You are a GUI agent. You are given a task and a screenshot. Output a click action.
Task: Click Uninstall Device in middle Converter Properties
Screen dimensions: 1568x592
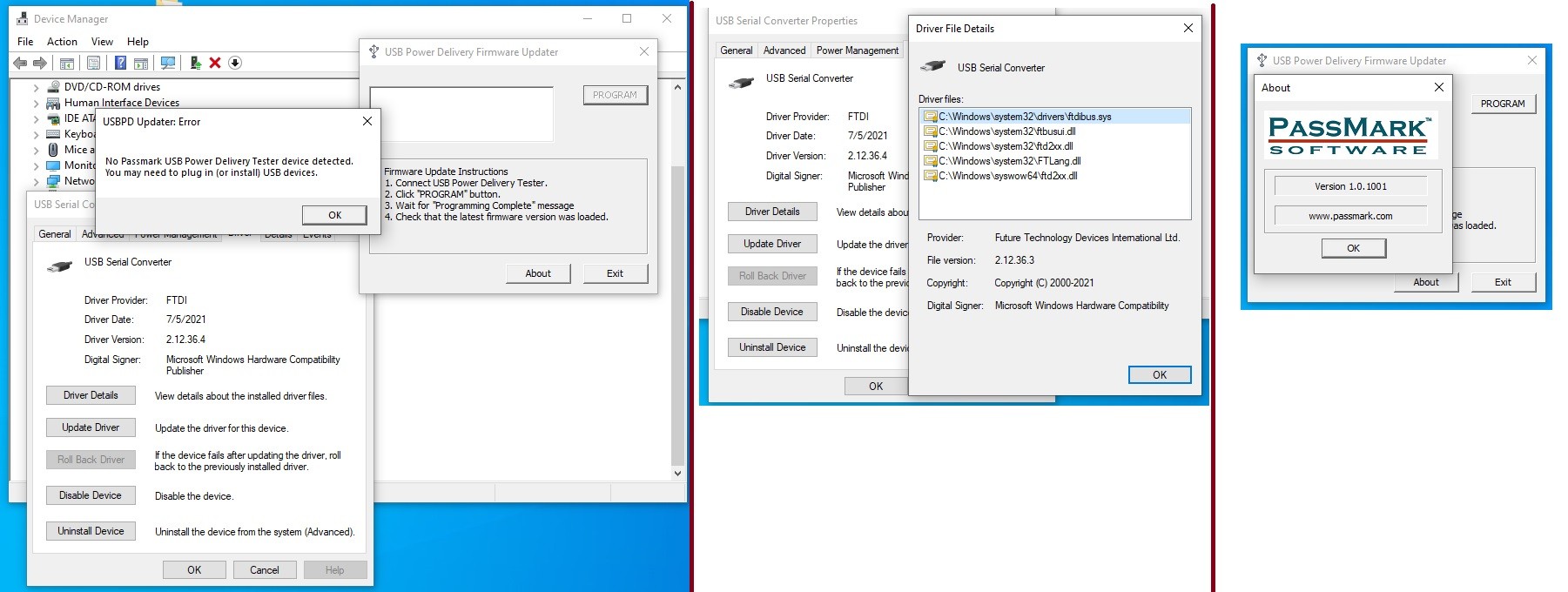(772, 347)
